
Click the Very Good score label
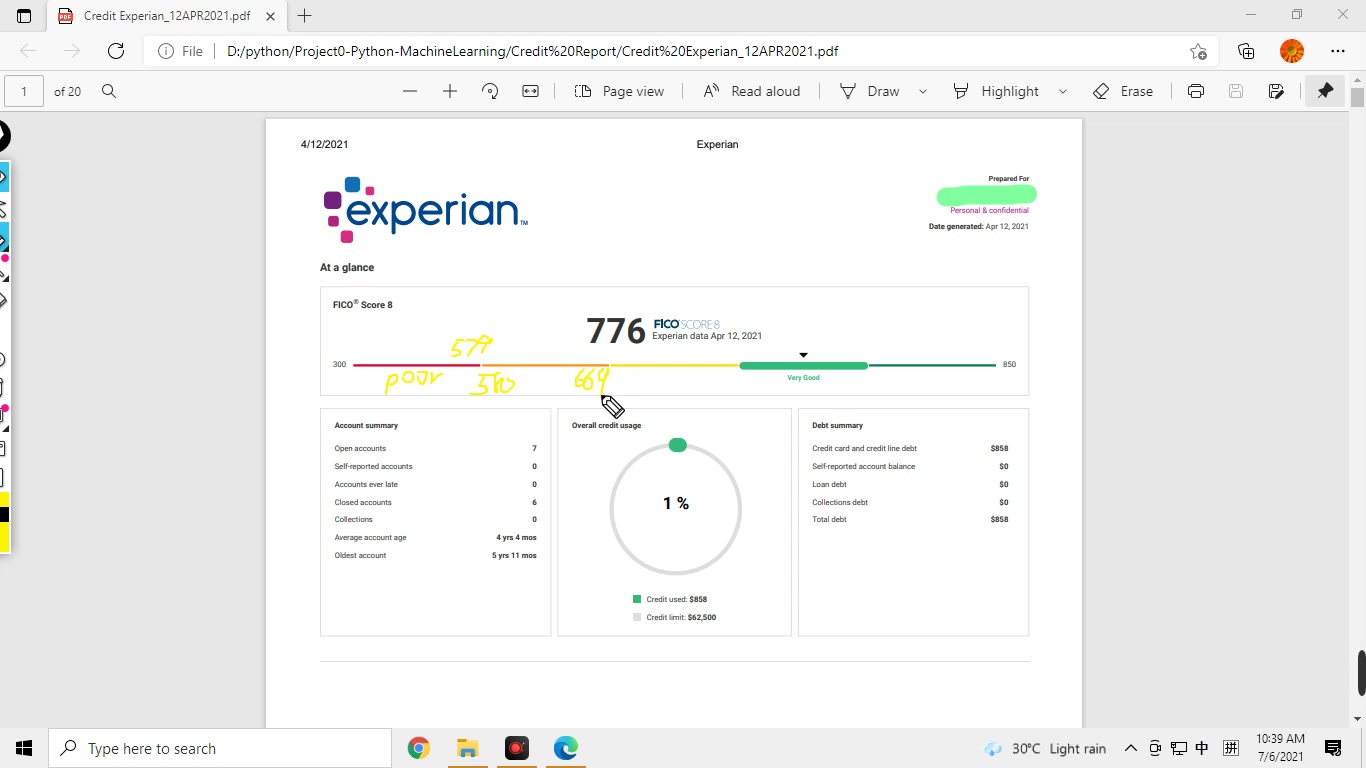[x=803, y=378]
